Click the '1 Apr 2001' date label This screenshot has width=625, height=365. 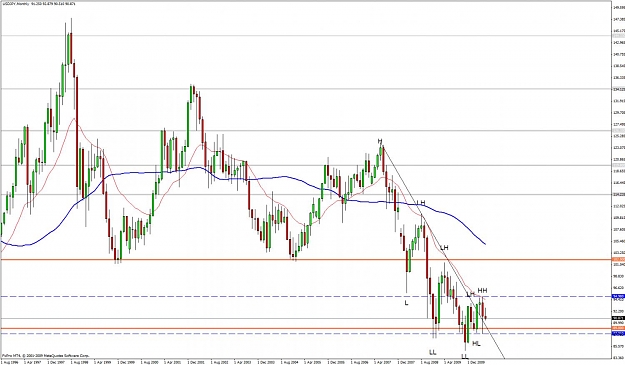172,363
